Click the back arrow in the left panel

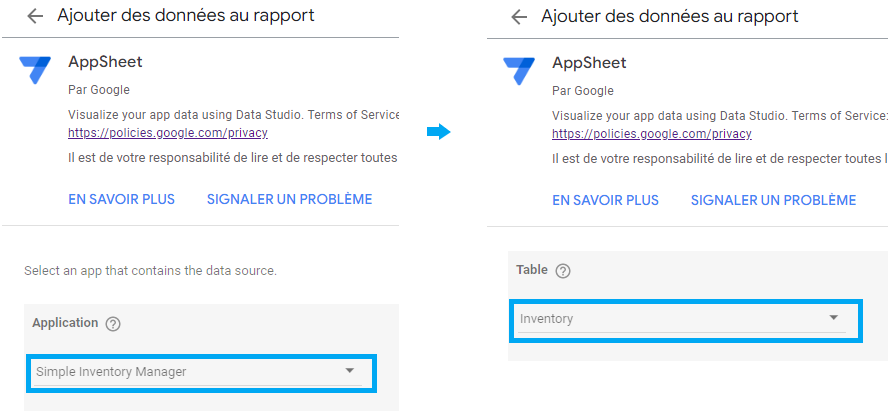35,16
